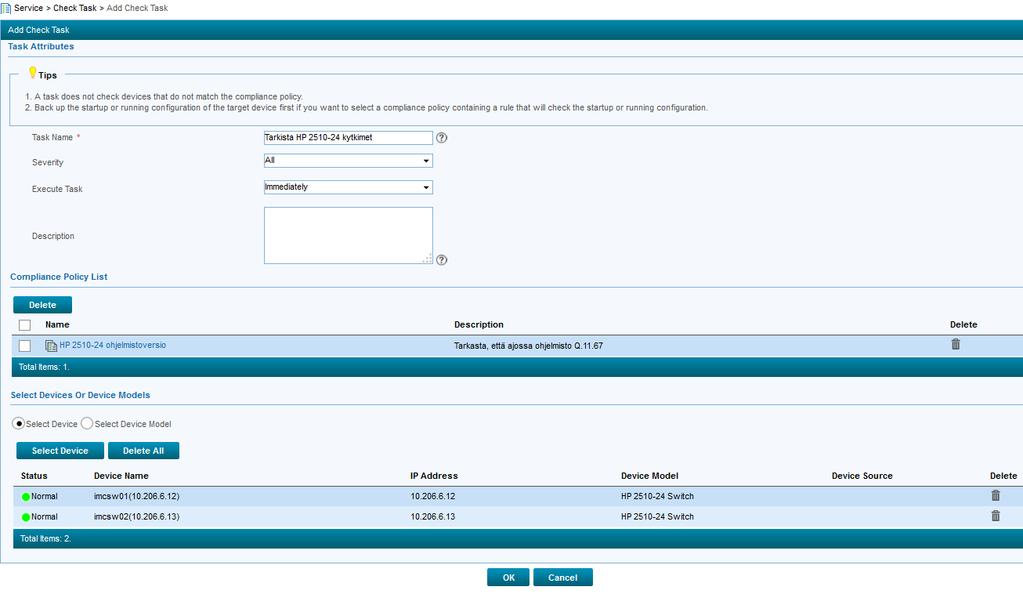Image resolution: width=1023 pixels, height=594 pixels.
Task: Click trash icon for HP 2510-24 ohjelmistoversio policy
Action: (955, 344)
